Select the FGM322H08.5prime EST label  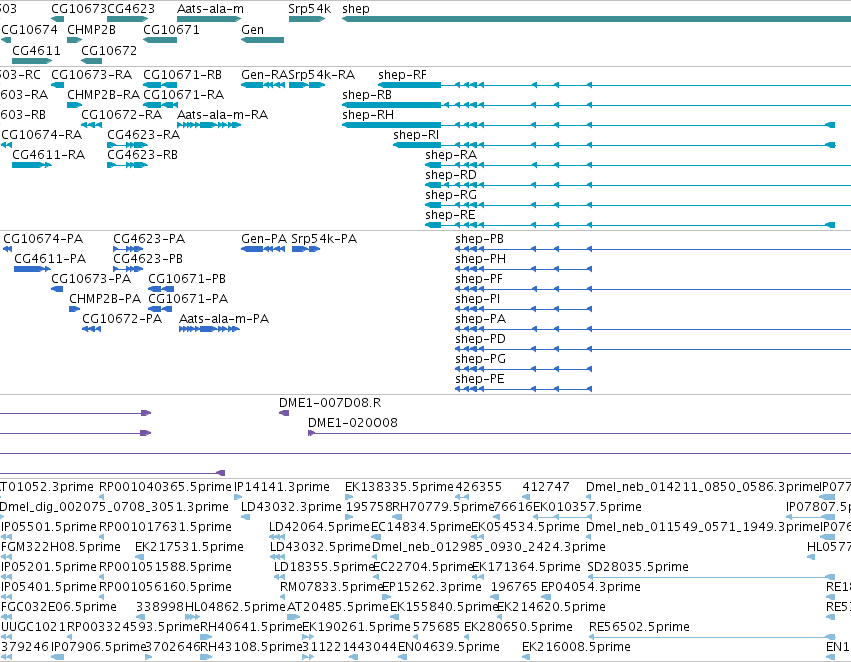click(61, 548)
